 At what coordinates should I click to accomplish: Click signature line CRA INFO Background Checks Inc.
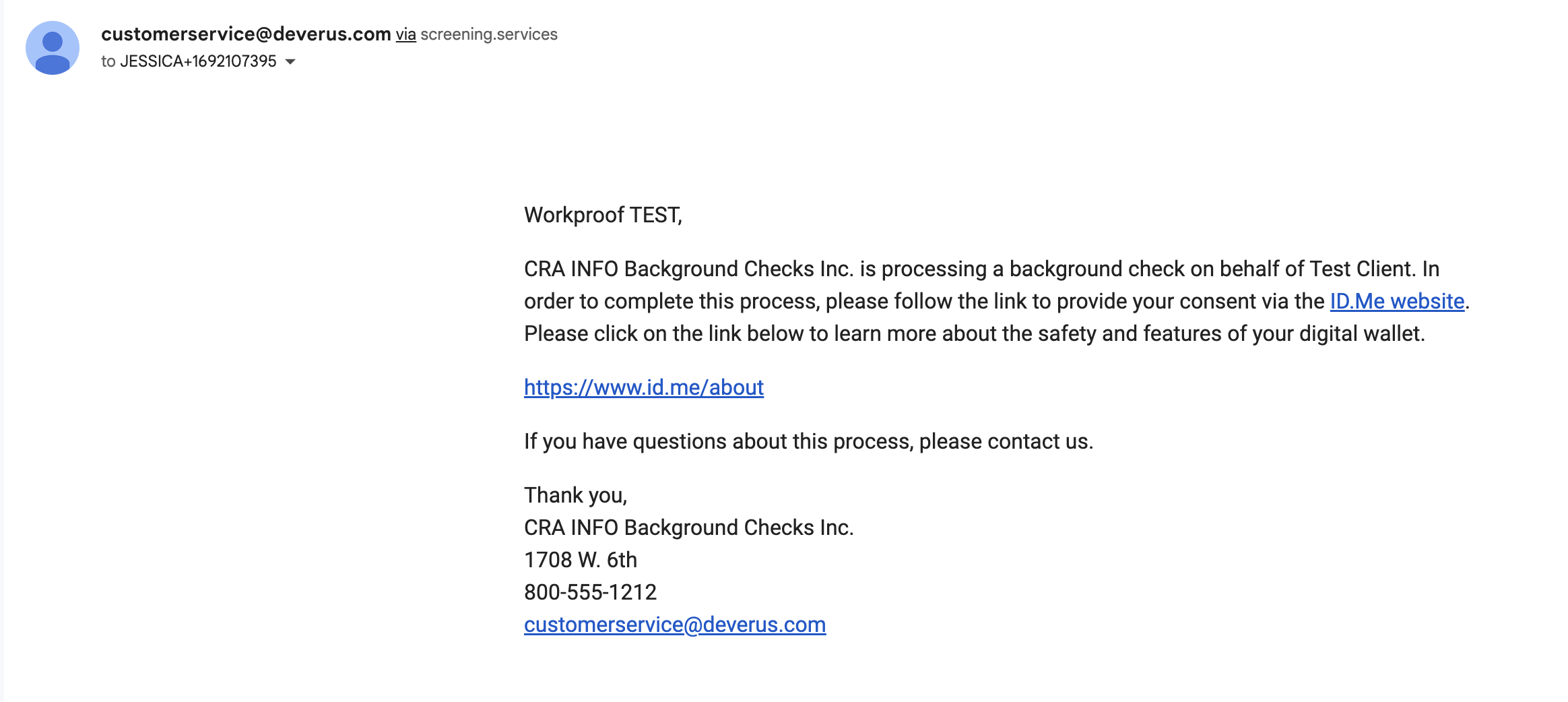pos(688,528)
